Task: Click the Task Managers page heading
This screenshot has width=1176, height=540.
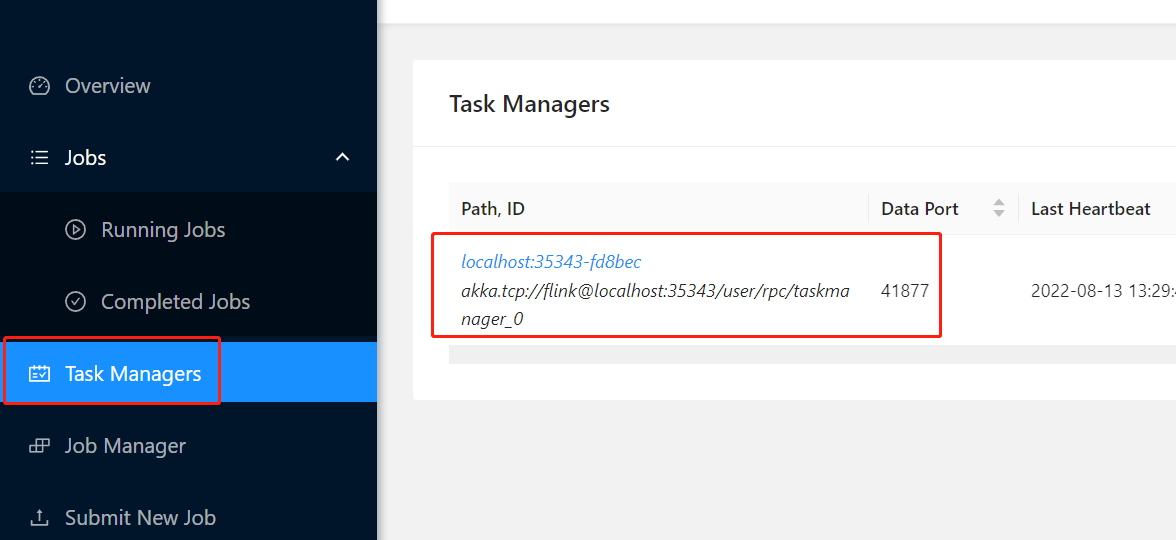Action: coord(530,104)
